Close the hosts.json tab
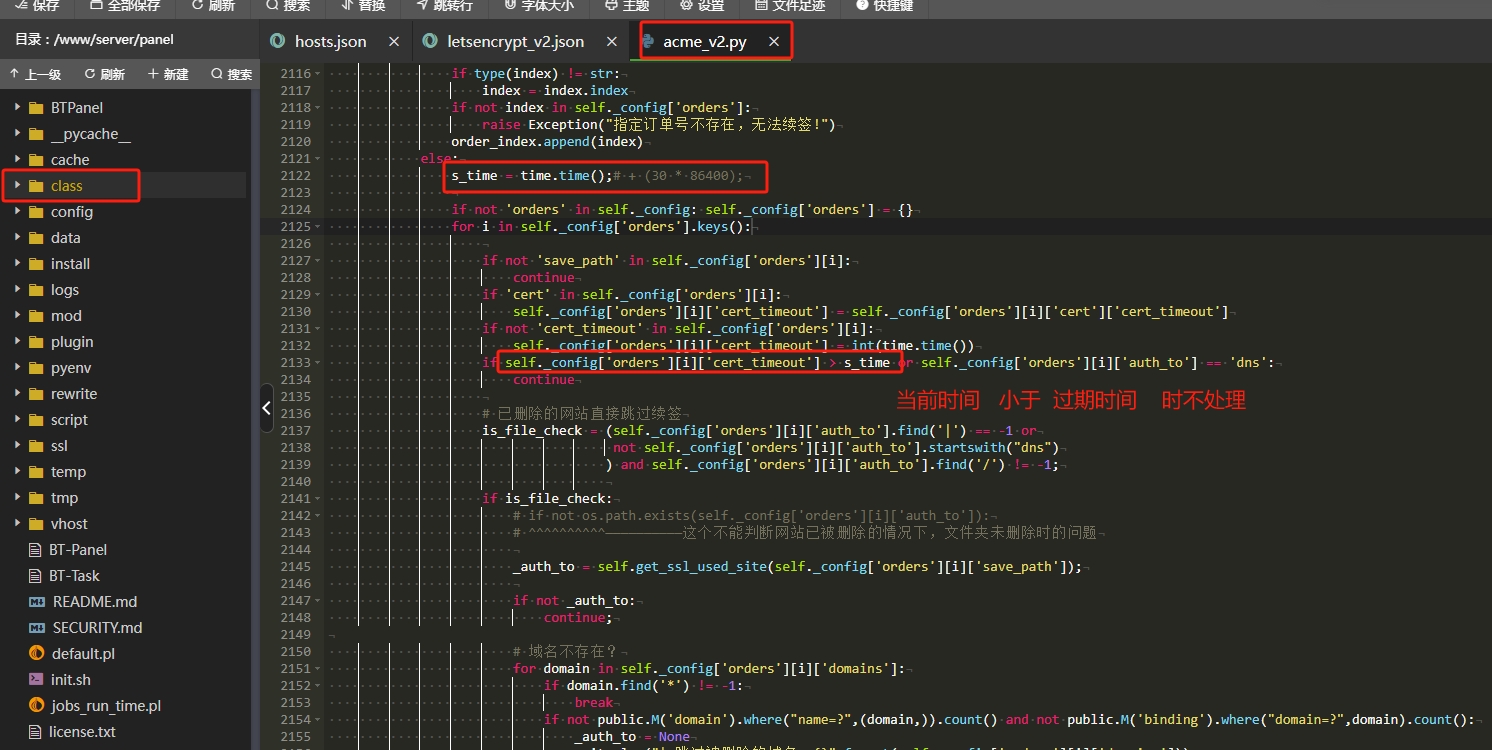1492x750 pixels. point(394,41)
